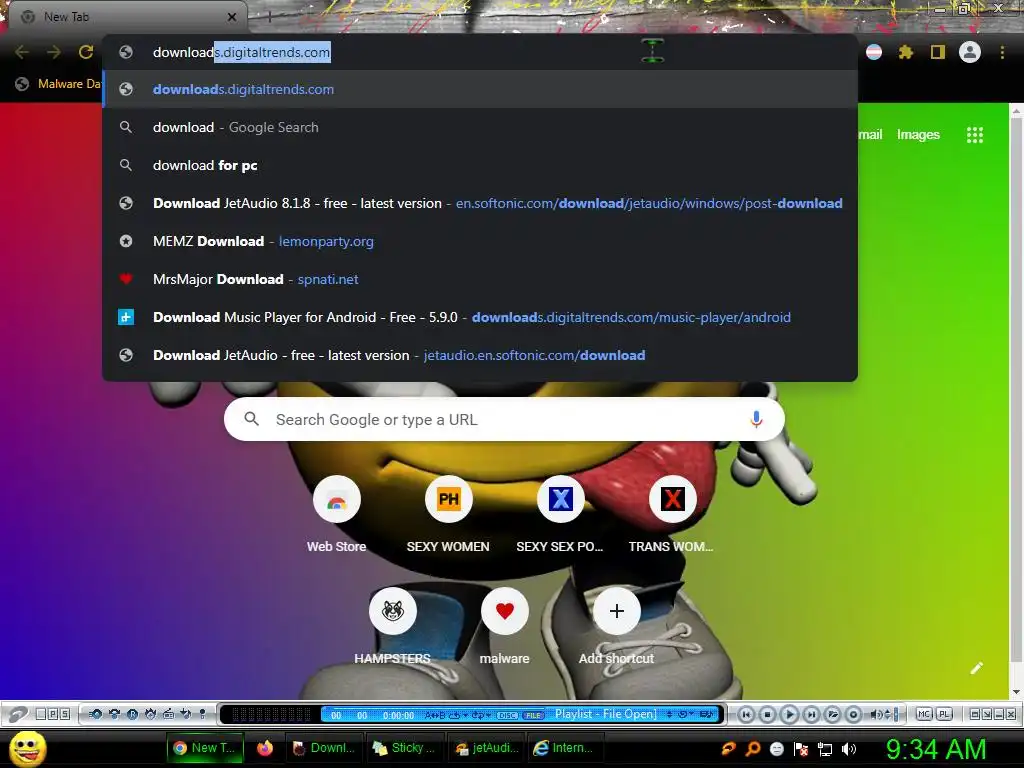Click the system tray volume icon
This screenshot has width=1024, height=768.
(x=849, y=749)
